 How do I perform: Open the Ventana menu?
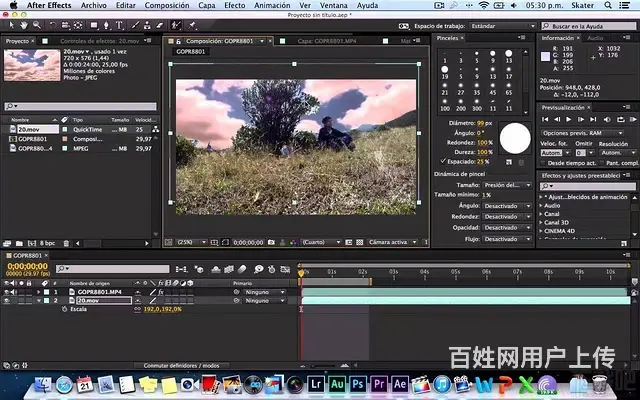pos(334,5)
